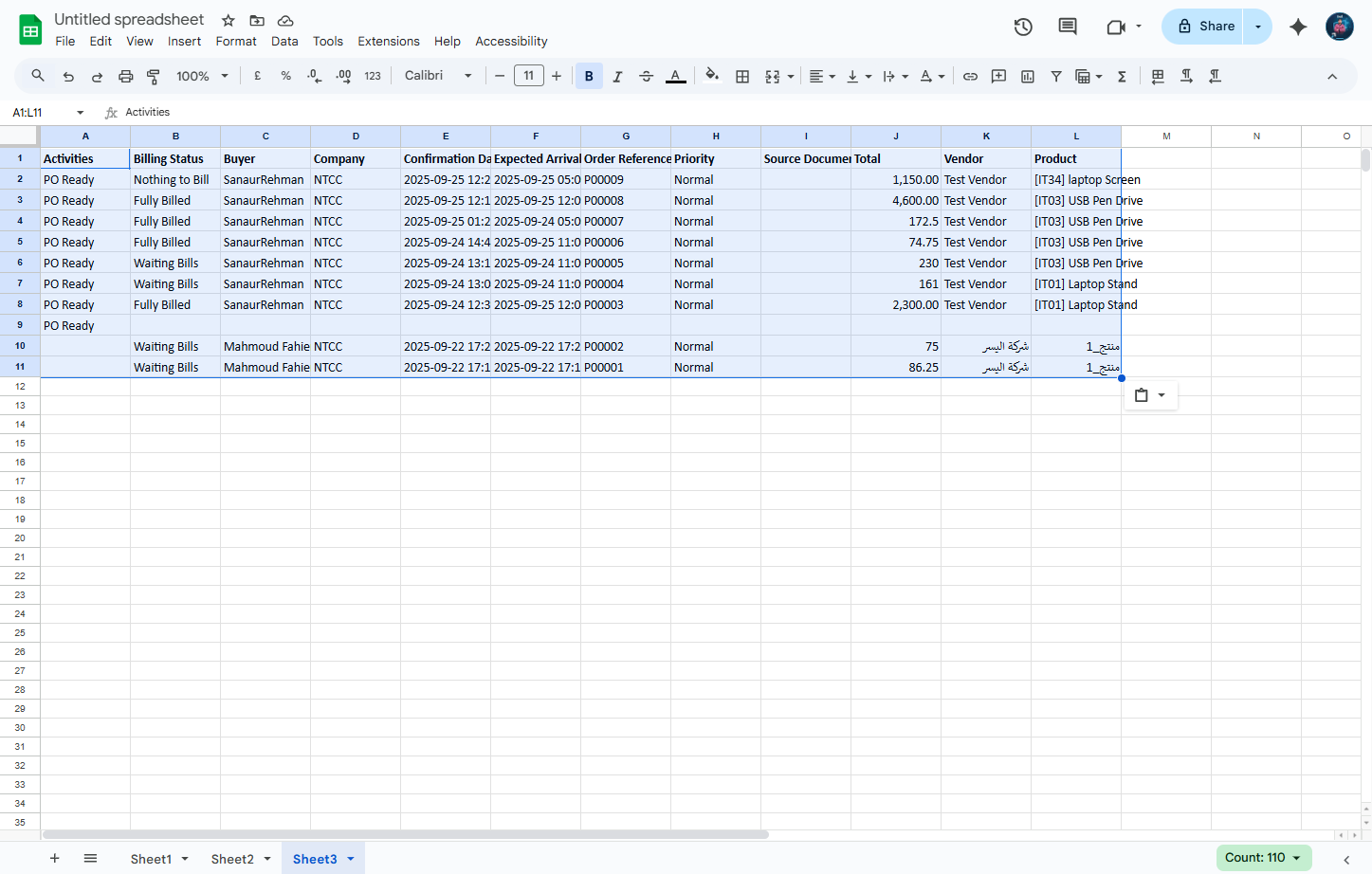Open the Extensions menu
Viewport: 1372px width, 874px height.
pos(389,42)
